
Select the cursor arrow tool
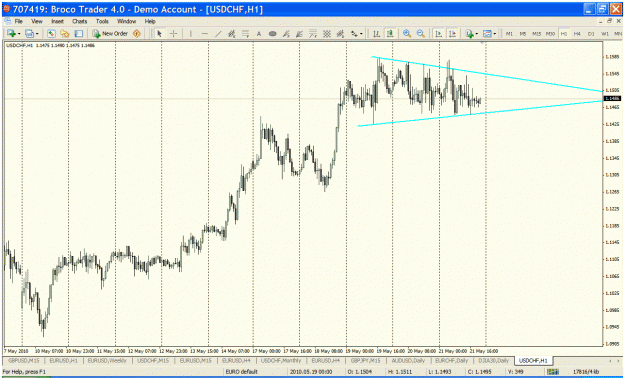click(159, 33)
